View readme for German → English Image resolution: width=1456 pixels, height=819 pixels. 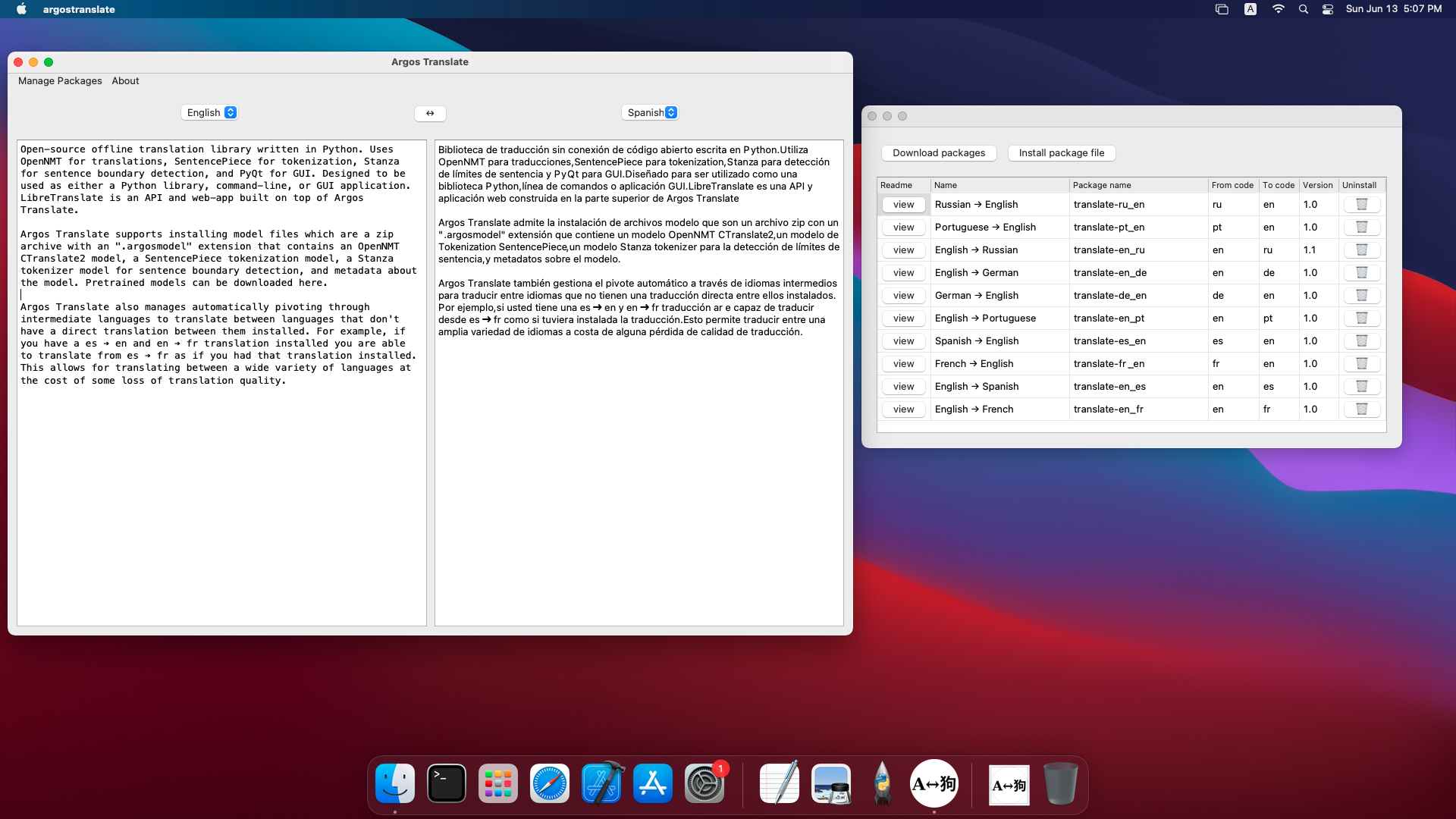pyautogui.click(x=903, y=296)
